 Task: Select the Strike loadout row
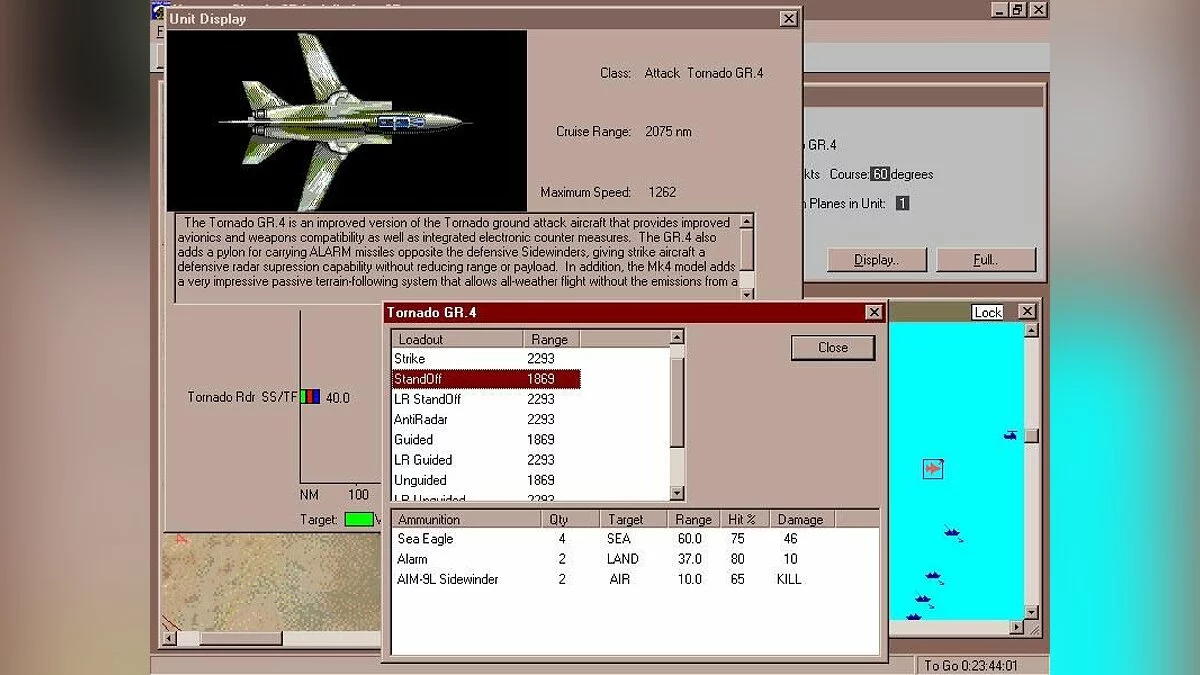[486, 358]
